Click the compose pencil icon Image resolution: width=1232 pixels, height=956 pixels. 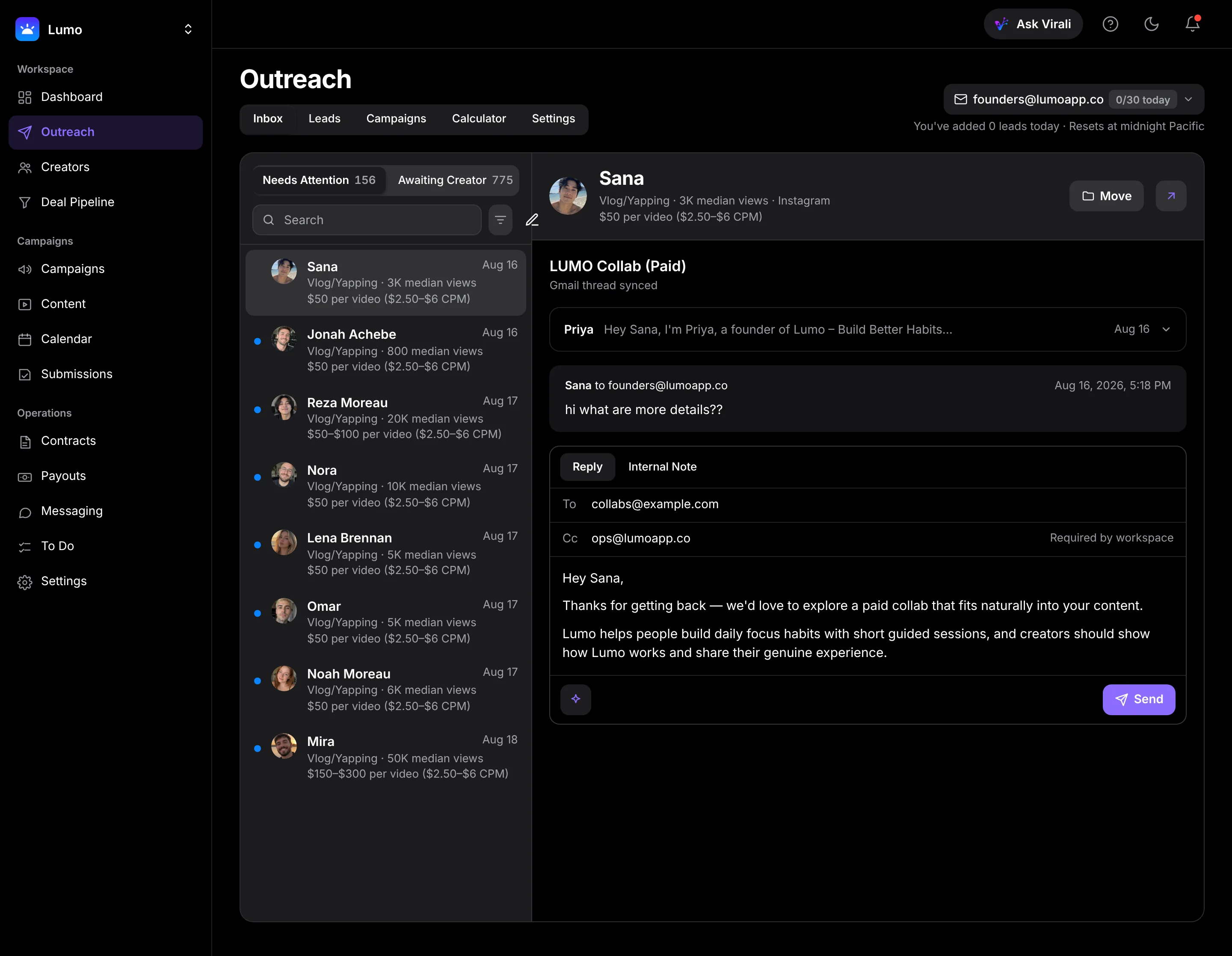coord(532,220)
